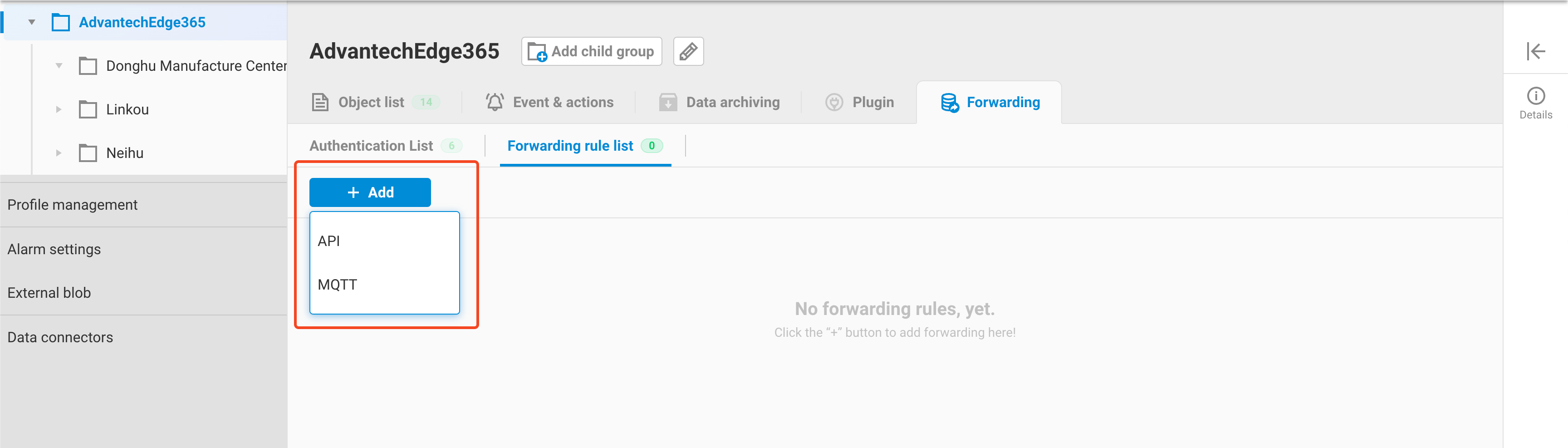Screen dimensions: 1568x448
Task: Click the Data archiving archive icon
Action: [667, 102]
